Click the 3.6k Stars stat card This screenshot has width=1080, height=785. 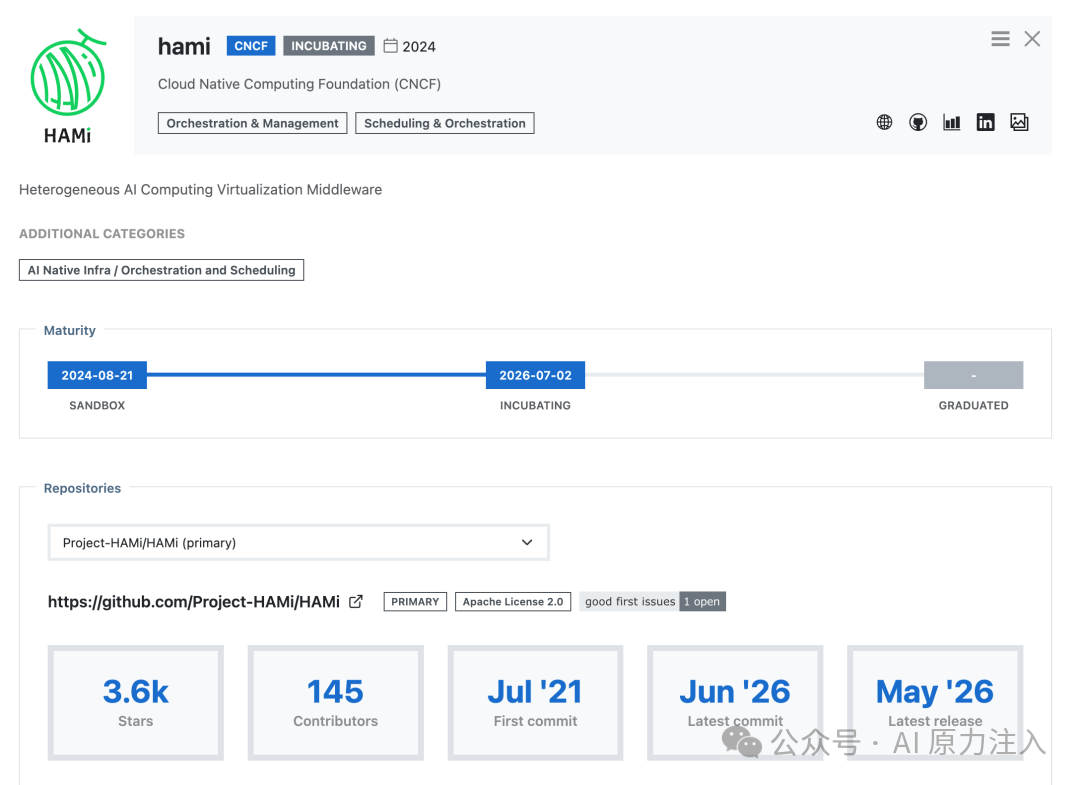(x=136, y=702)
